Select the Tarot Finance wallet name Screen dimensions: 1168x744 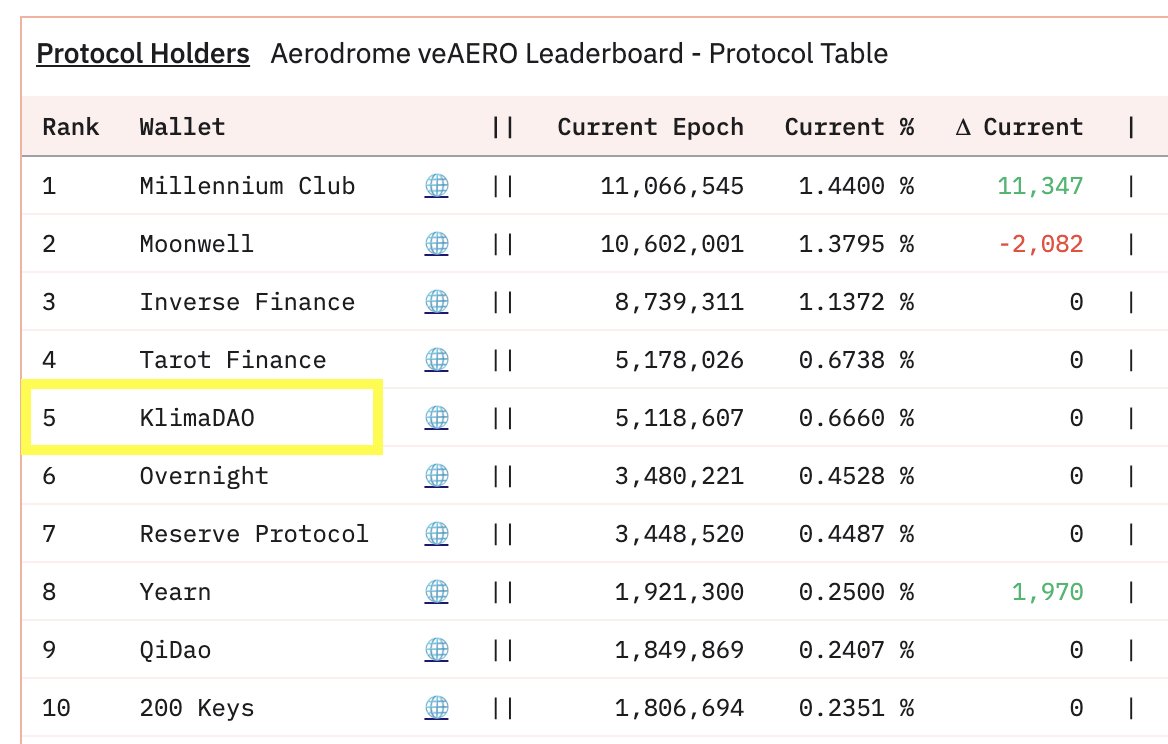click(x=233, y=360)
